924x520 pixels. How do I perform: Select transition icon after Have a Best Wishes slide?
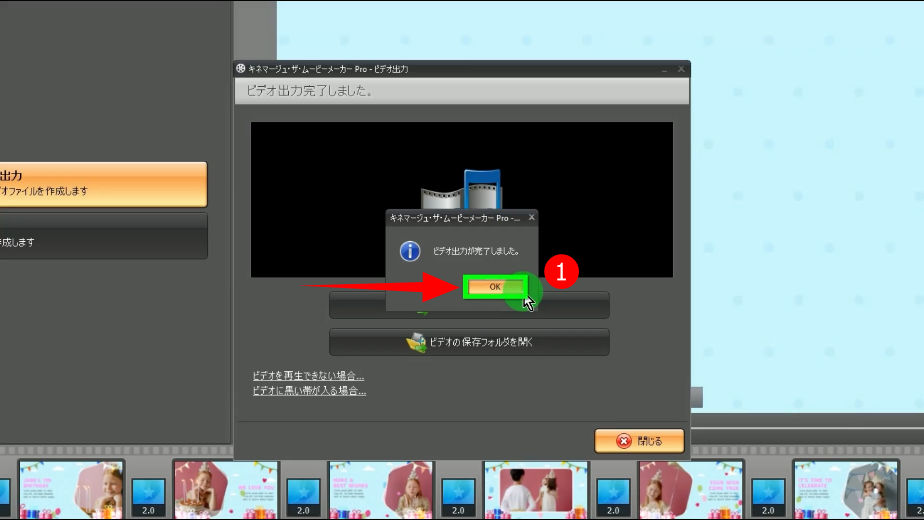[x=459, y=493]
